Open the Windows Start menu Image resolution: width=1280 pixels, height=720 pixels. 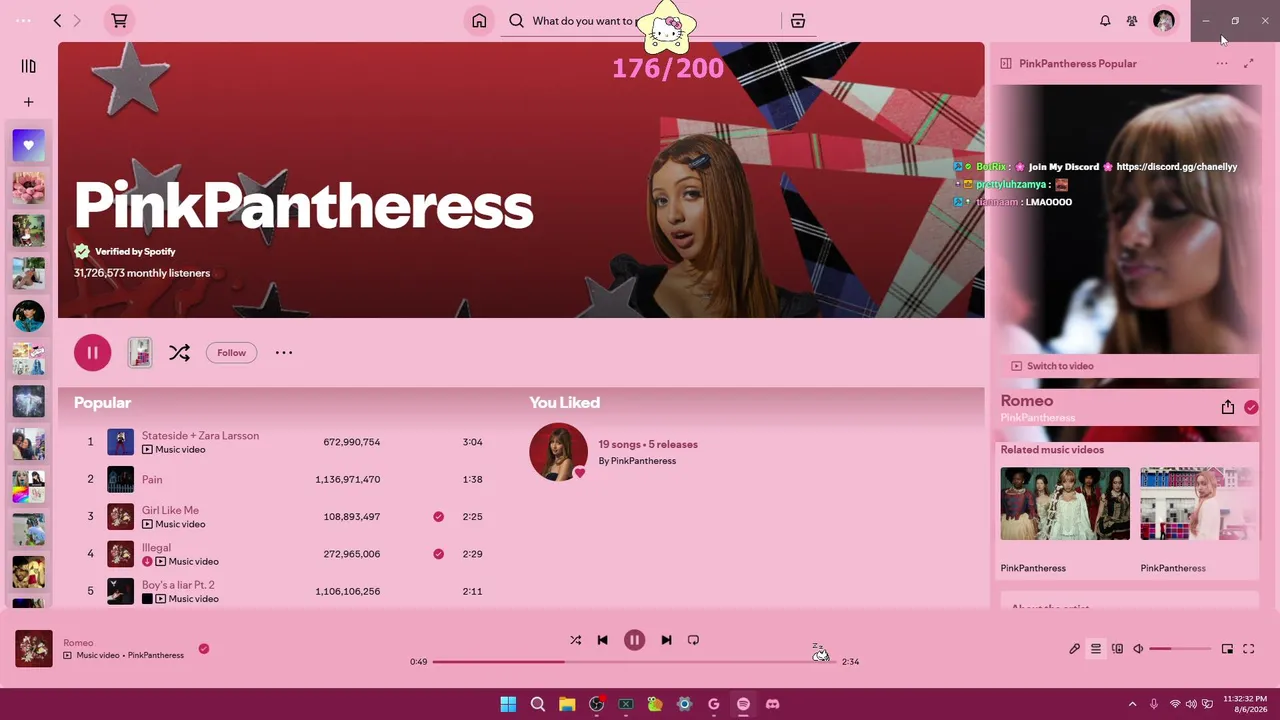pos(508,704)
